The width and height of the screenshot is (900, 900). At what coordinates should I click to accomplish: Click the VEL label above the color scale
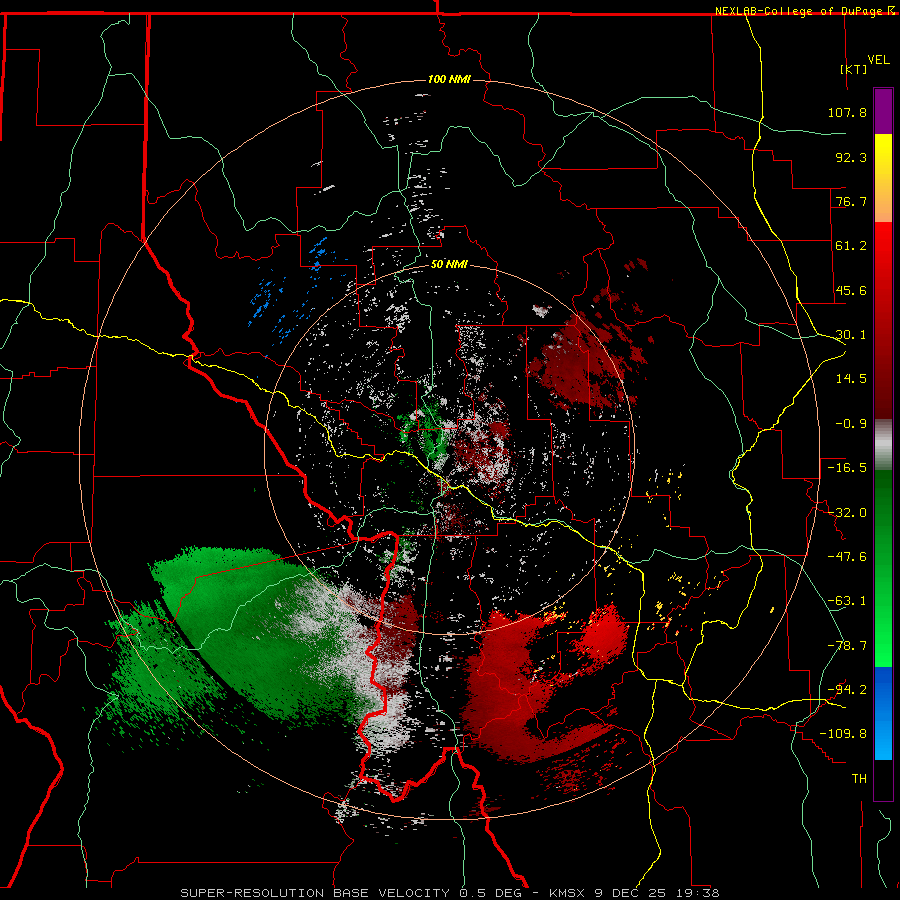coord(878,59)
